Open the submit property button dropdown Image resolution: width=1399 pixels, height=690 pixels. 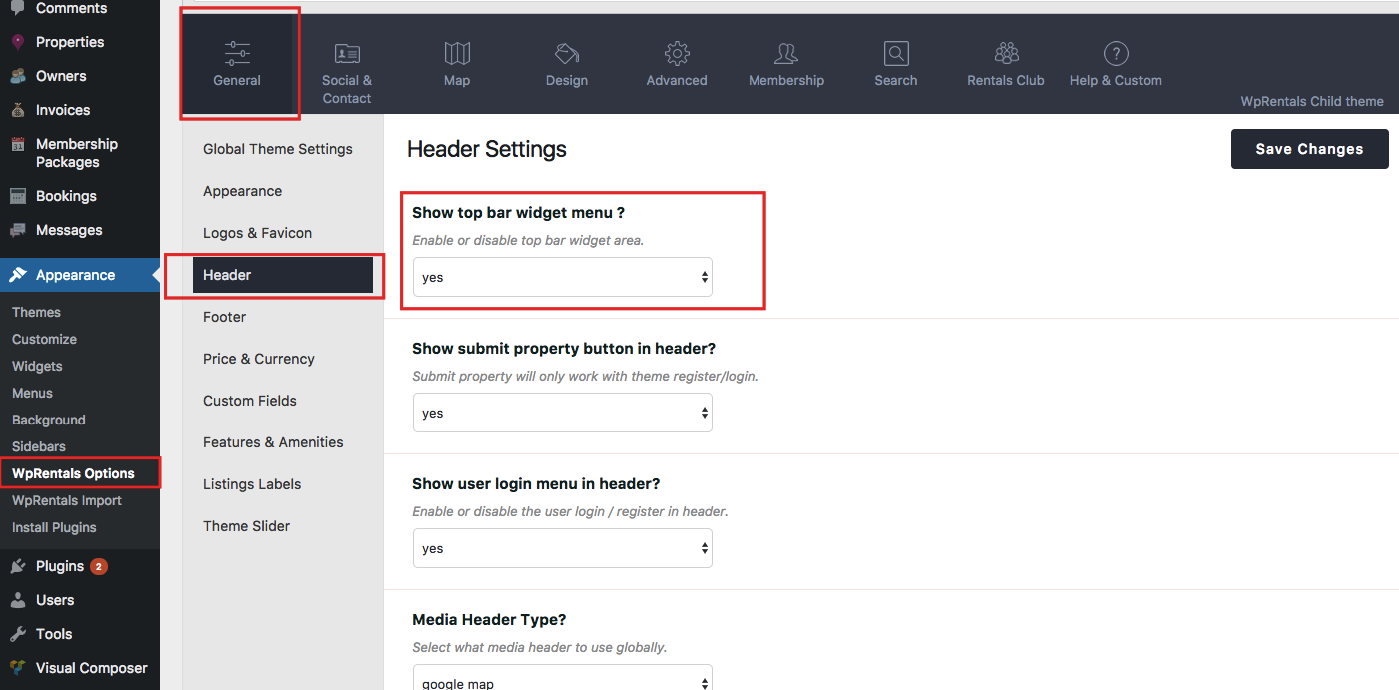[563, 413]
